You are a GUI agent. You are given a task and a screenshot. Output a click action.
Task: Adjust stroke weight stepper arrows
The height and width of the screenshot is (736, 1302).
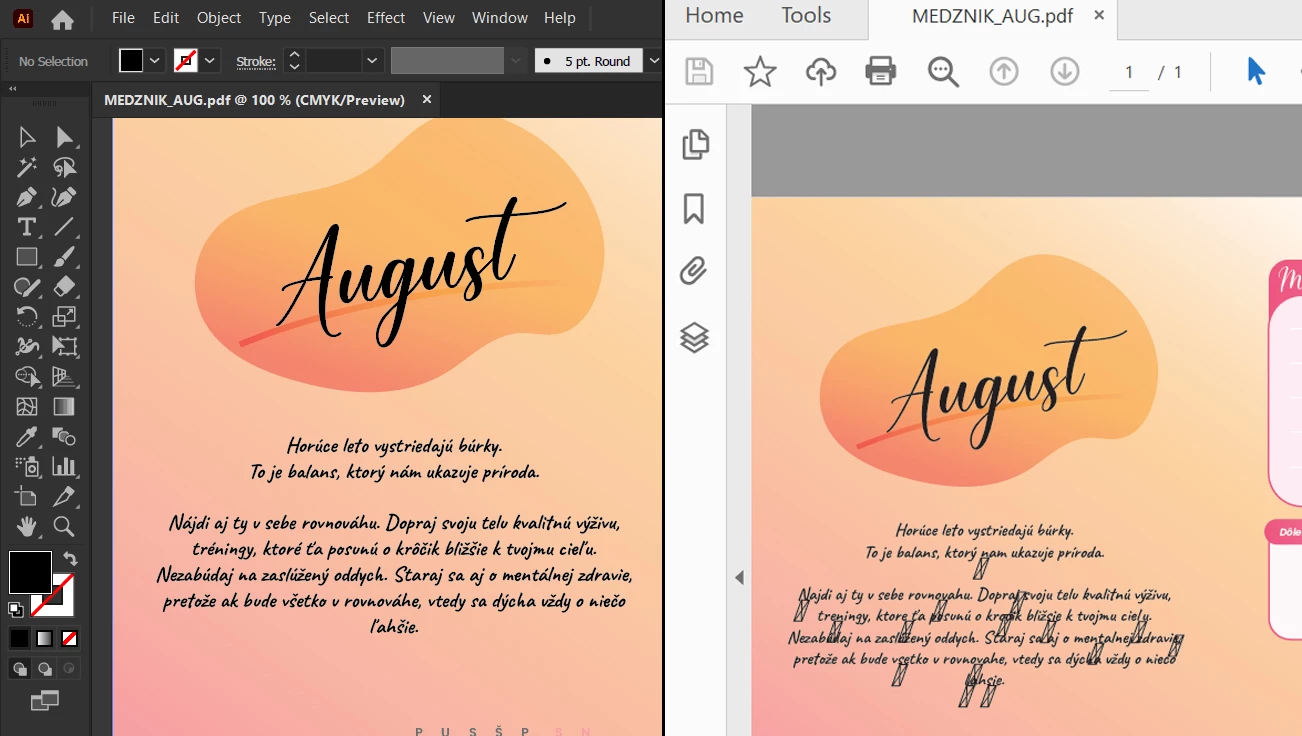tap(294, 61)
